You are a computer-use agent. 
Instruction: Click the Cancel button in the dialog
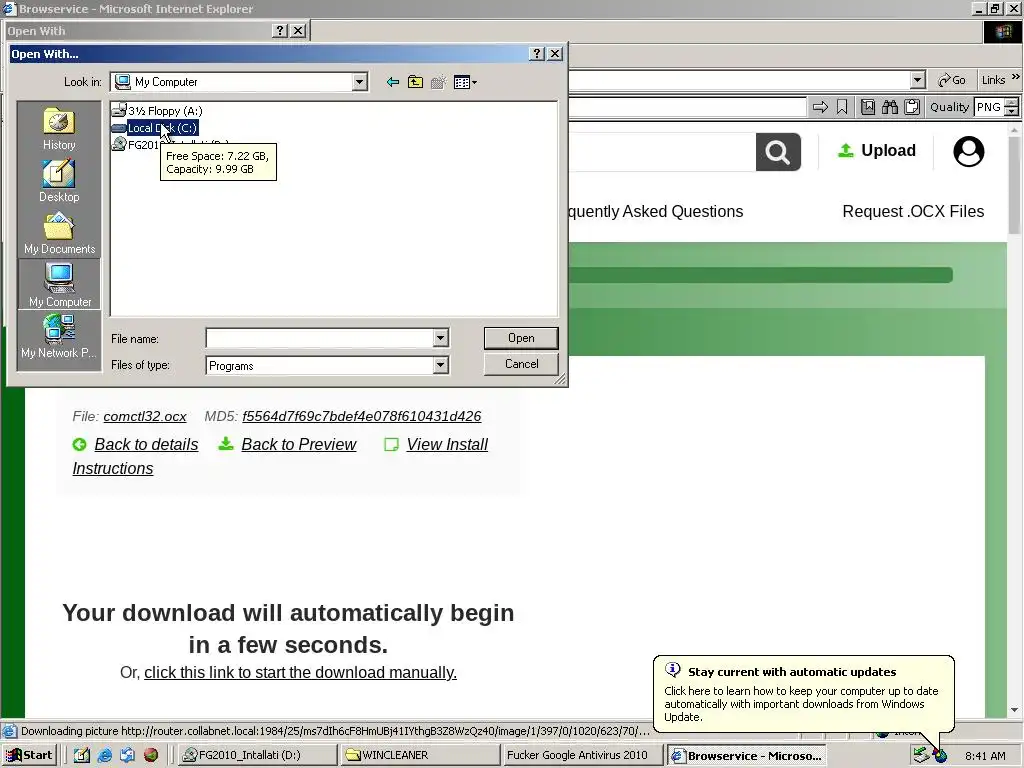point(521,364)
